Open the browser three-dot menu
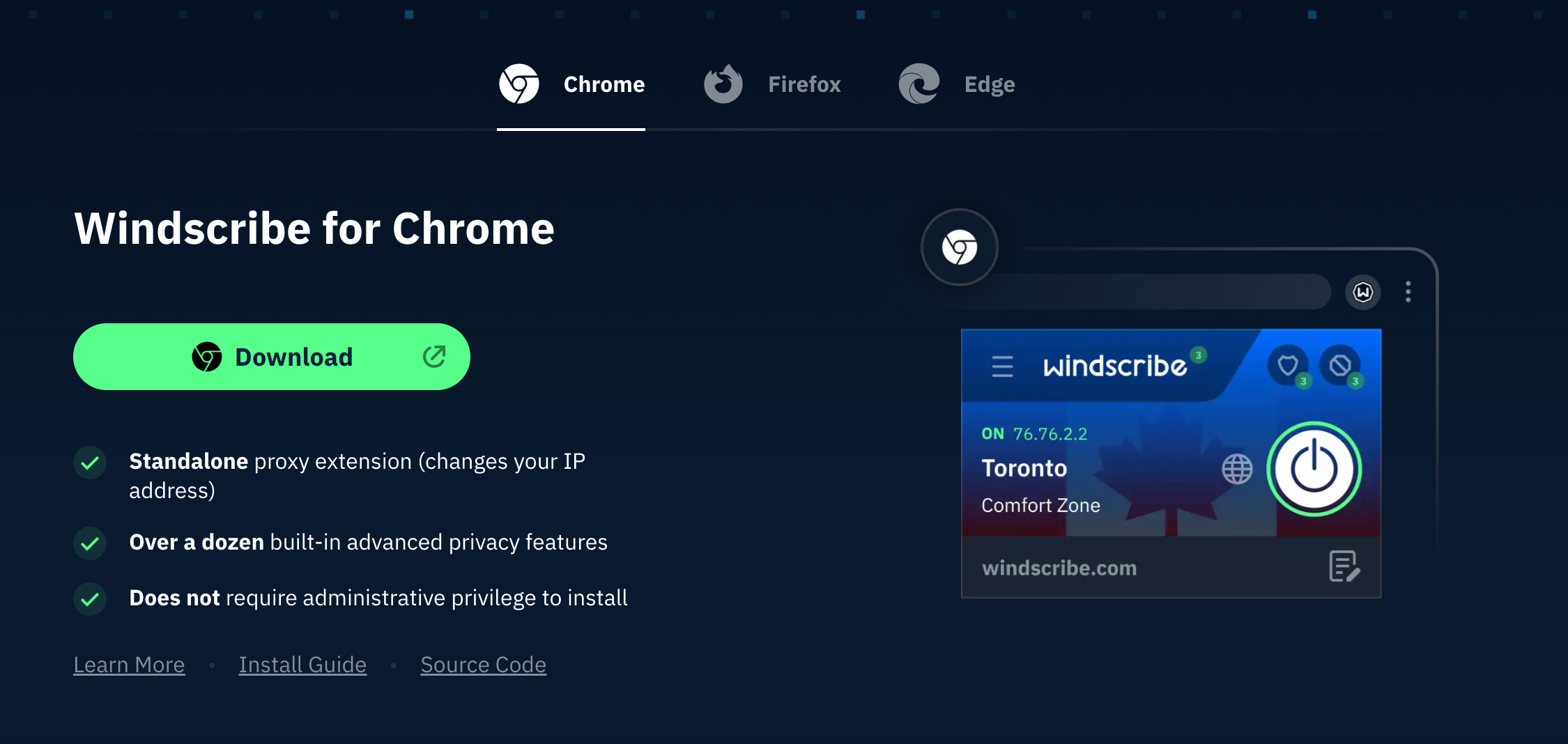This screenshot has width=1568, height=744. 1408,292
